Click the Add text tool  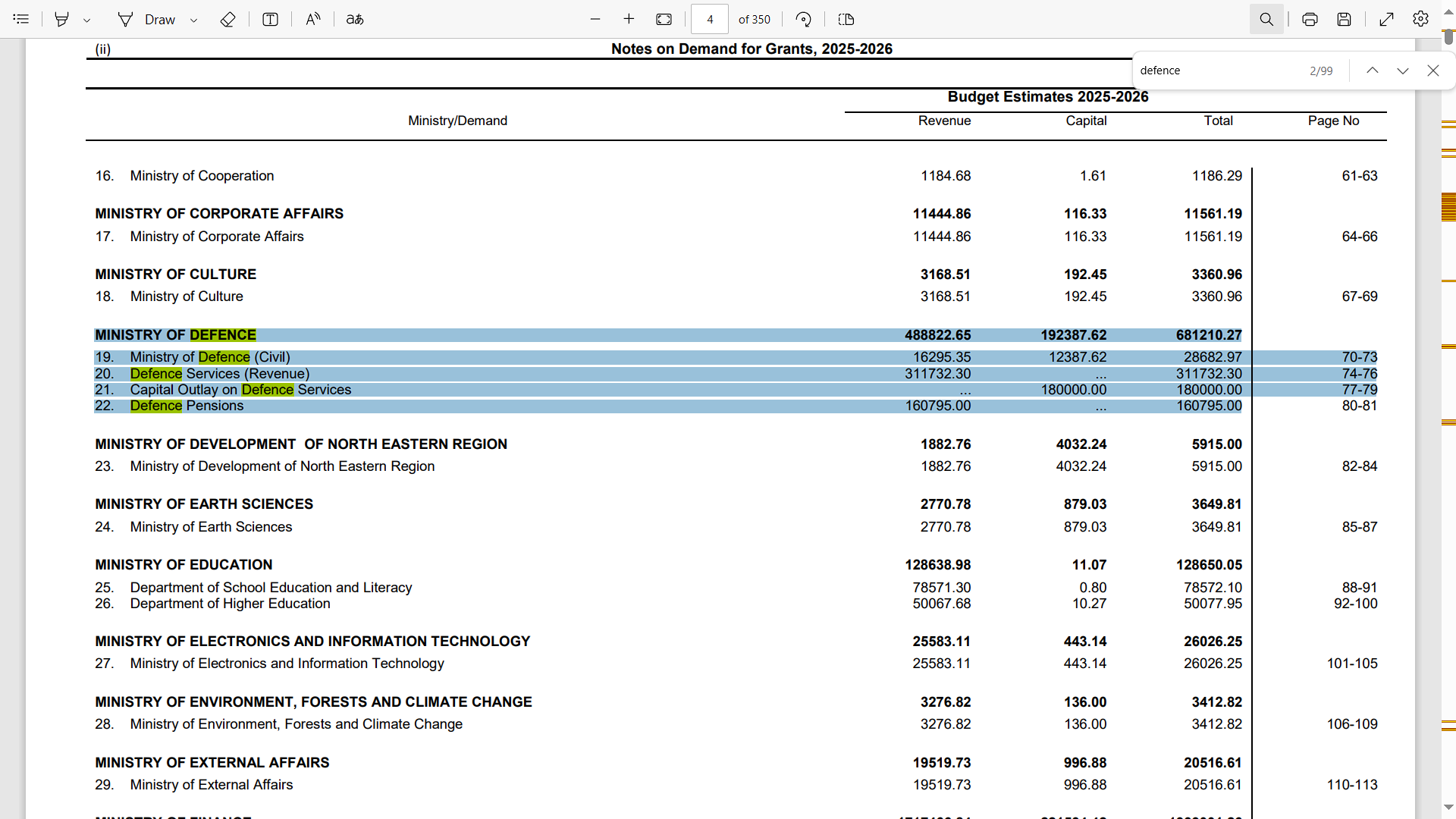pos(270,19)
